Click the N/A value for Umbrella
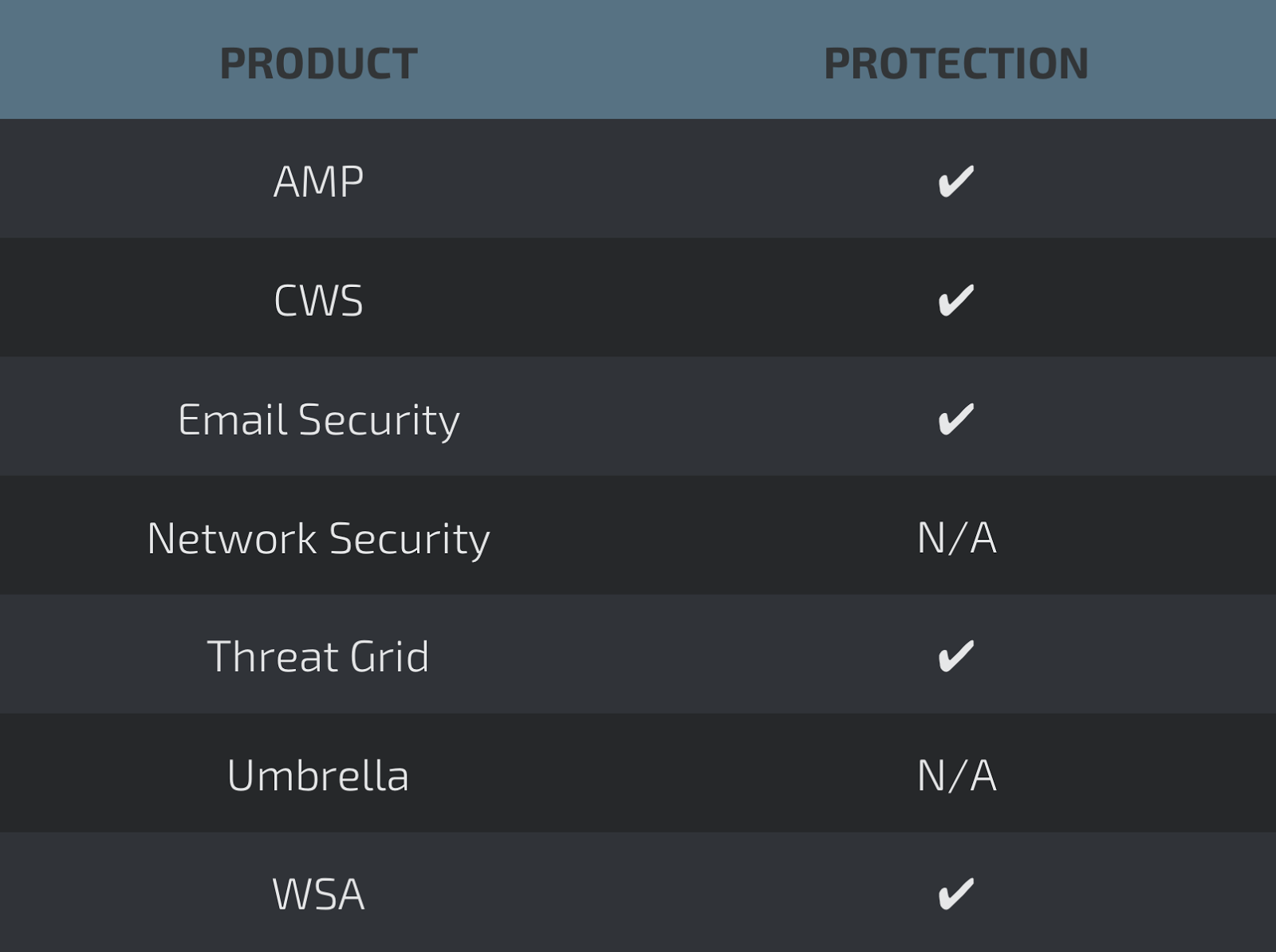 (956, 775)
